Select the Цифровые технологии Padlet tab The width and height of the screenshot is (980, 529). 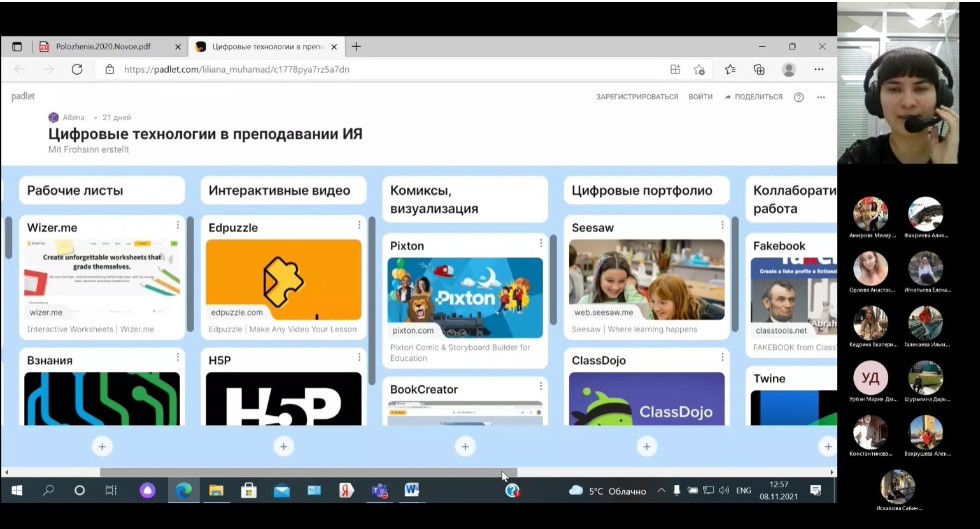click(x=267, y=47)
